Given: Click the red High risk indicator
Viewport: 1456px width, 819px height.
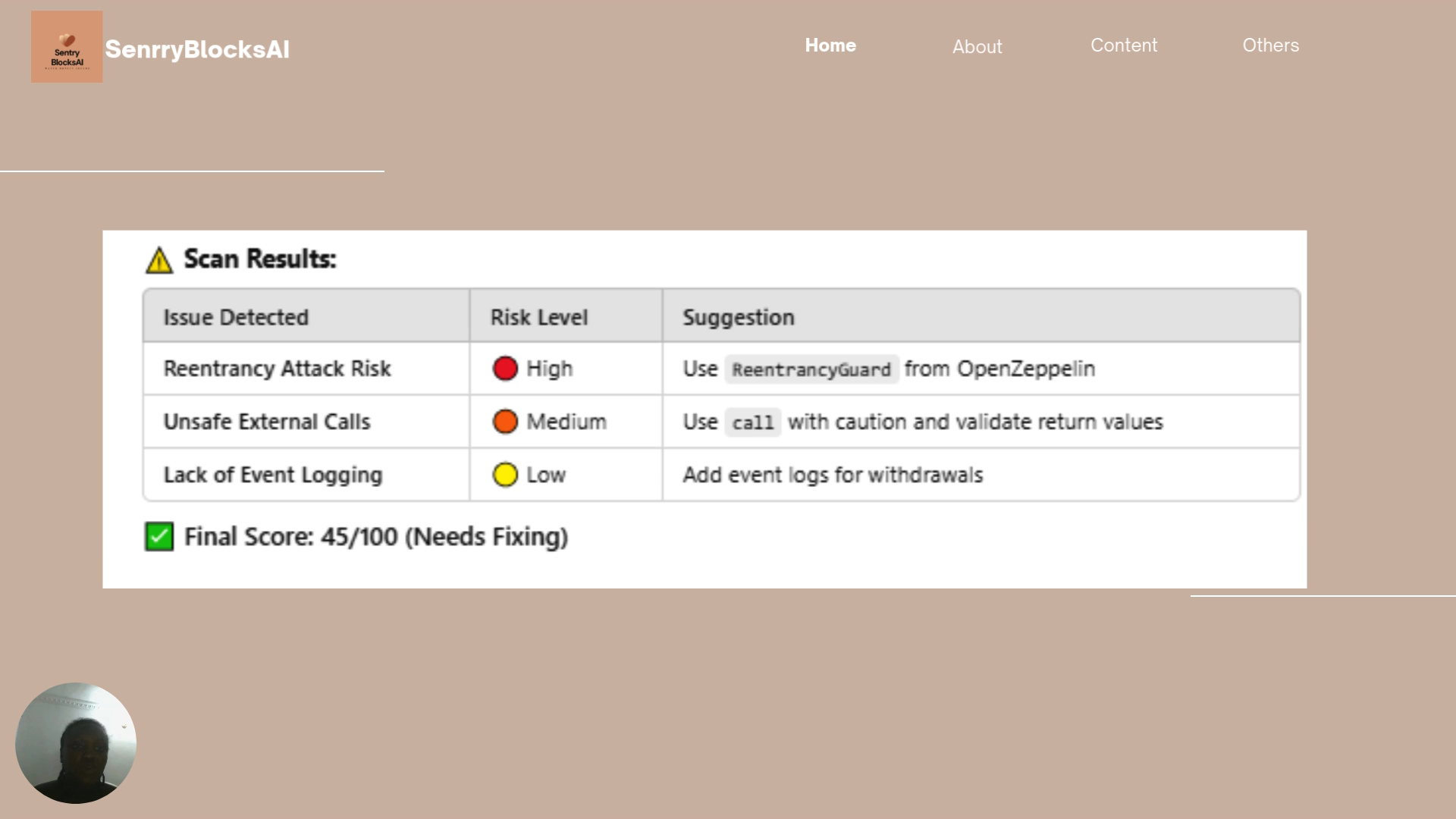Looking at the screenshot, I should pos(505,369).
